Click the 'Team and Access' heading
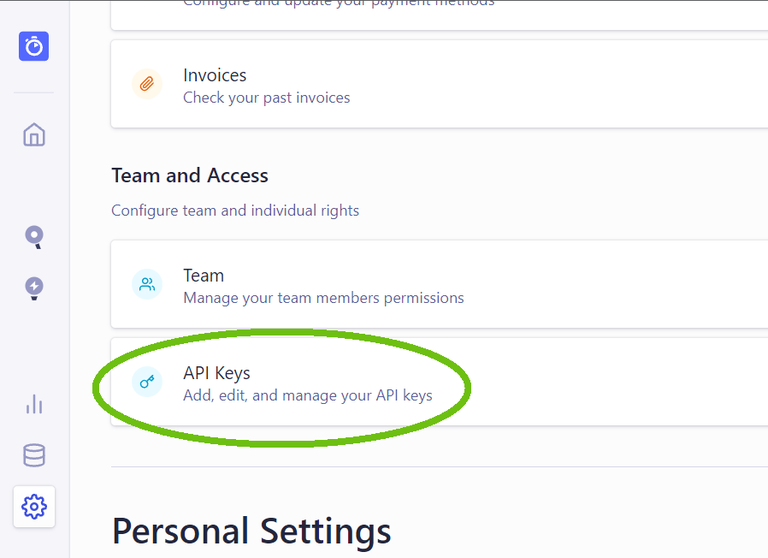768x558 pixels. 190,176
